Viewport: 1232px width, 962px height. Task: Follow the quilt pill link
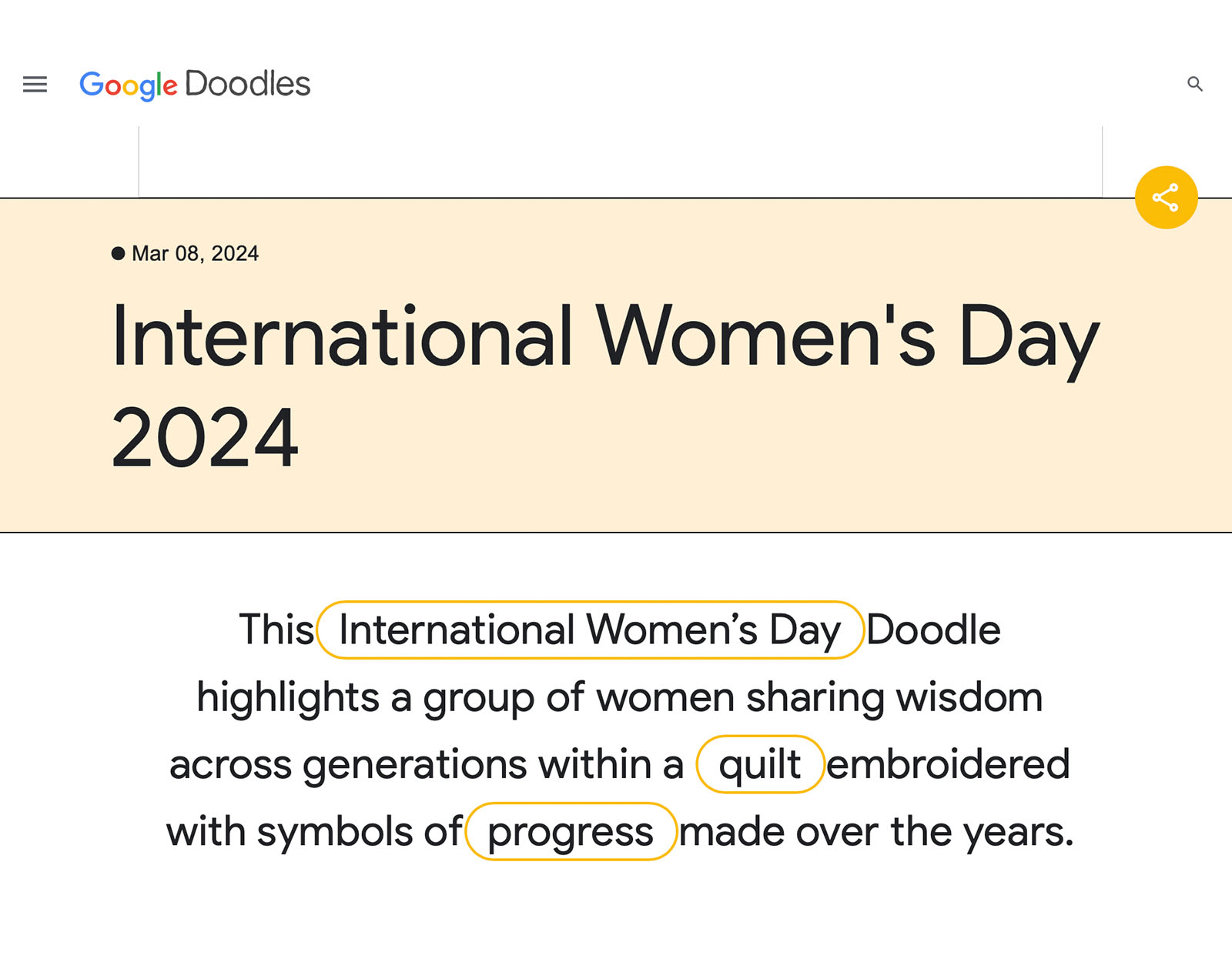click(760, 765)
